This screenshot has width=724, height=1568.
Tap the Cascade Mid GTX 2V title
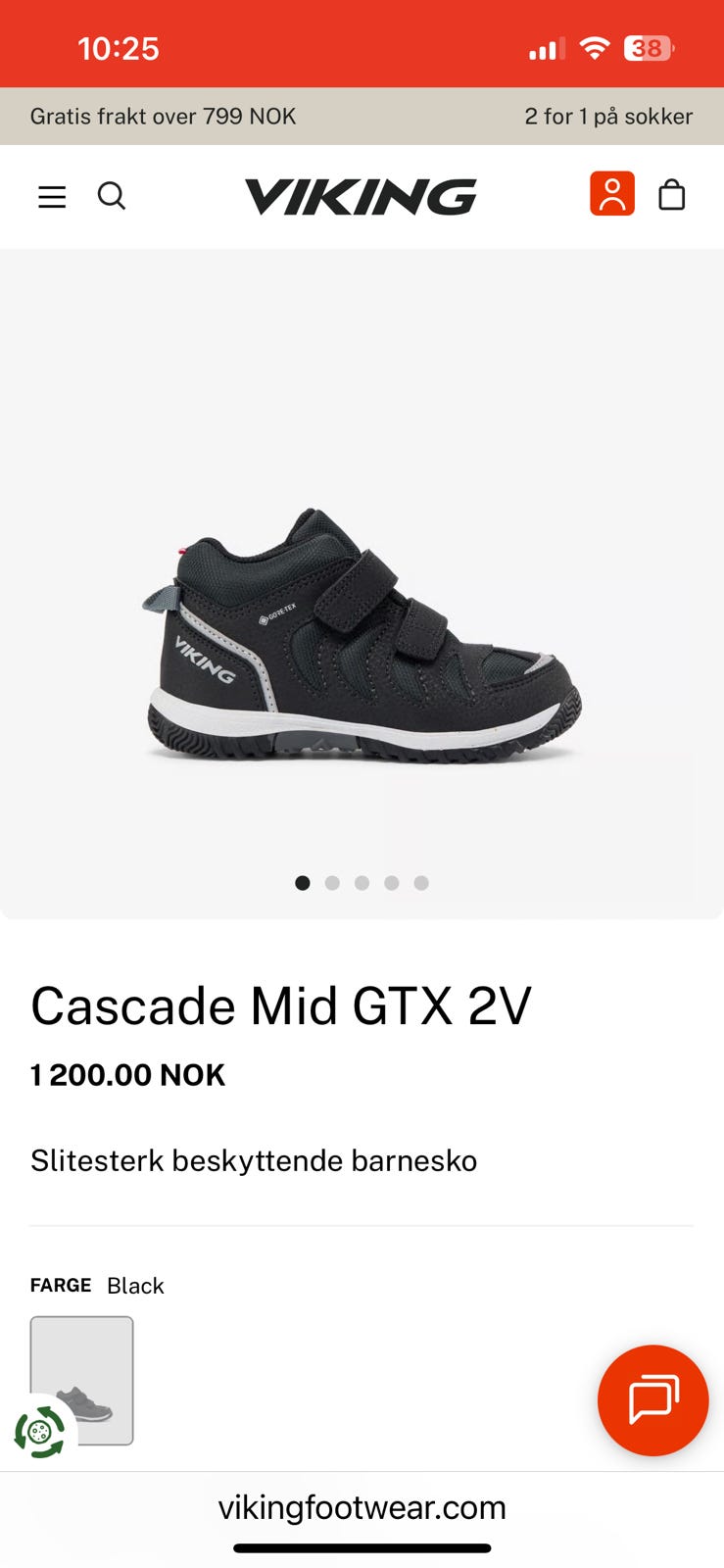(281, 1005)
